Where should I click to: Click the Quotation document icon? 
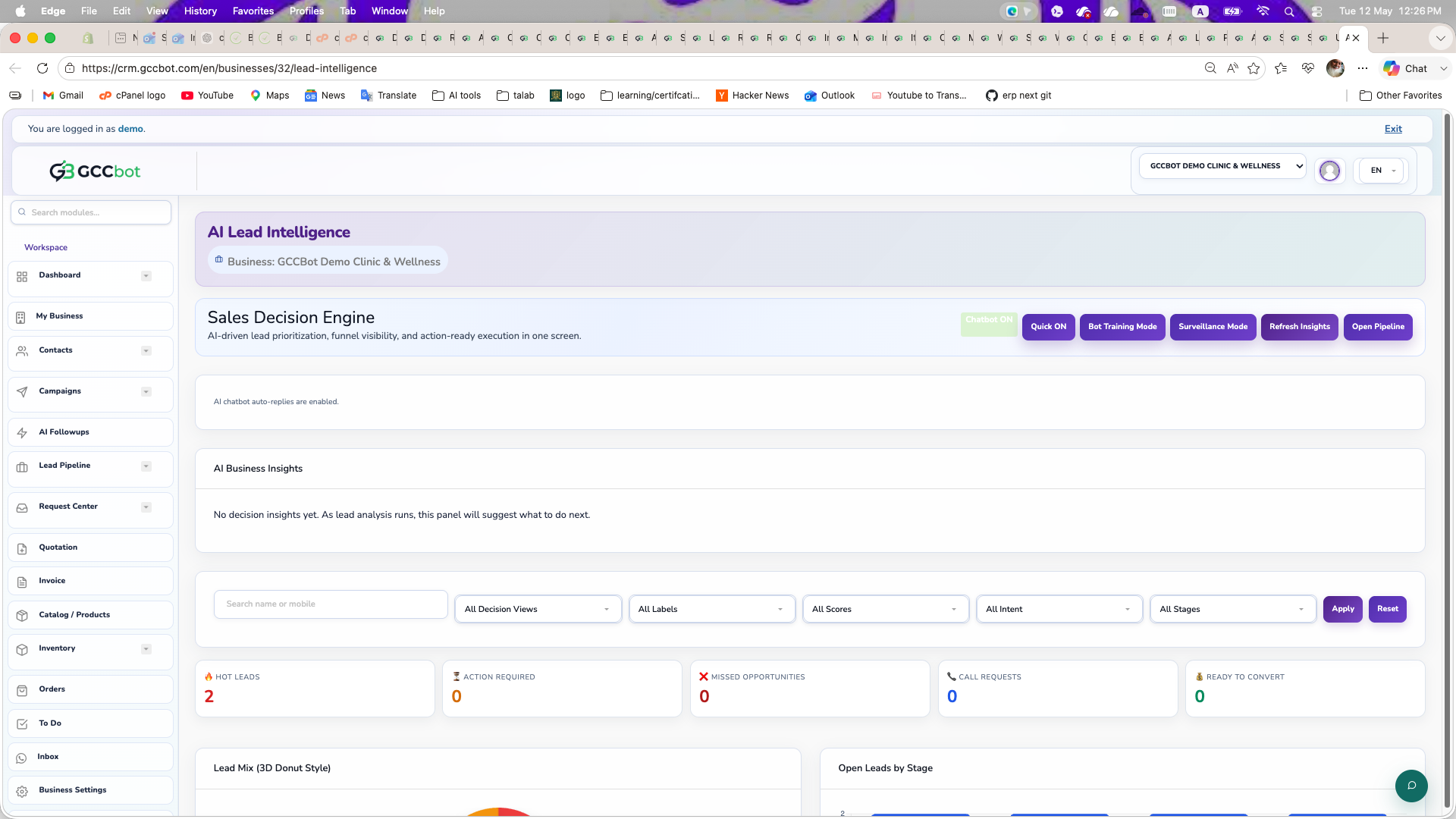tap(22, 548)
